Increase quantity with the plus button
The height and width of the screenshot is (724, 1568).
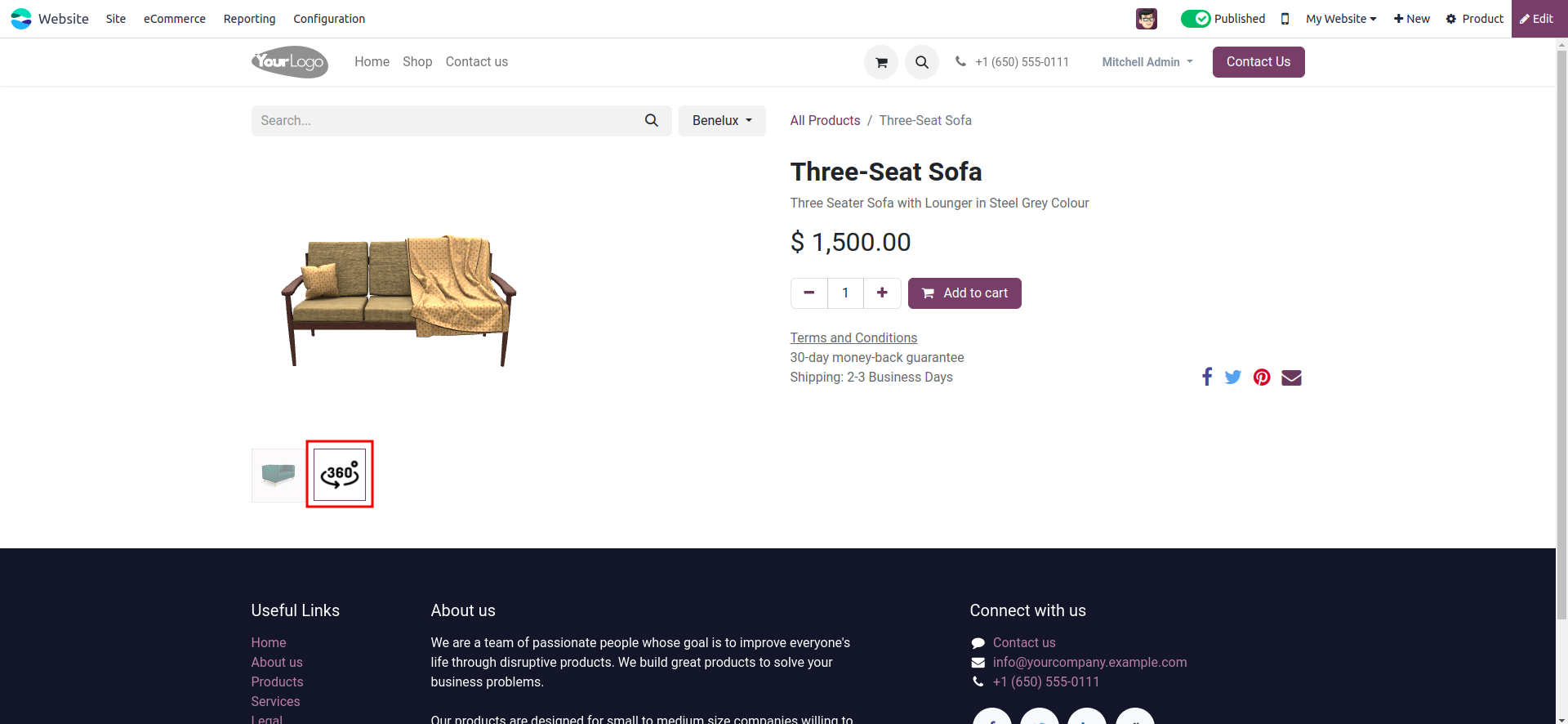point(882,293)
